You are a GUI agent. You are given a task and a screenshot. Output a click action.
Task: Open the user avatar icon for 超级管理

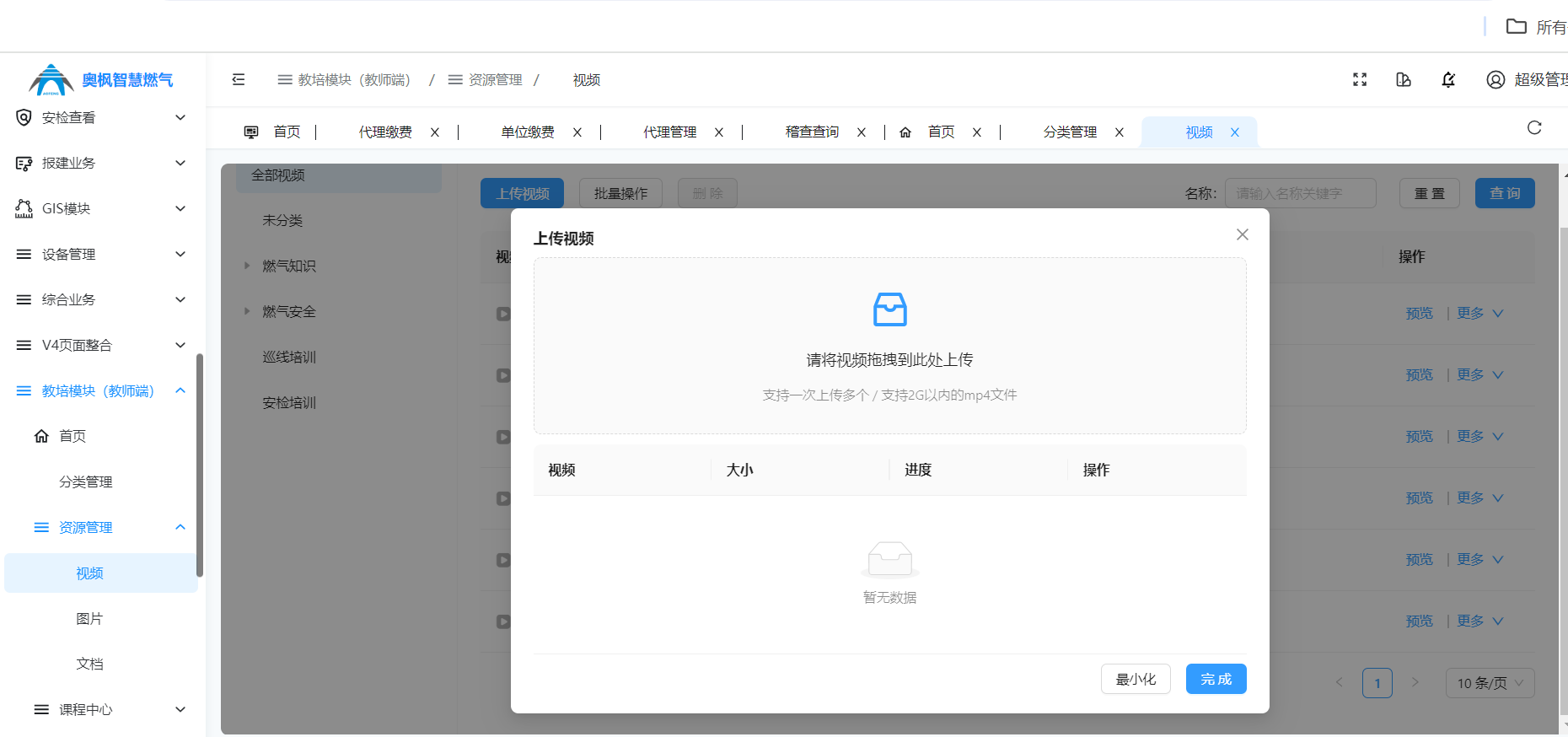1496,79
